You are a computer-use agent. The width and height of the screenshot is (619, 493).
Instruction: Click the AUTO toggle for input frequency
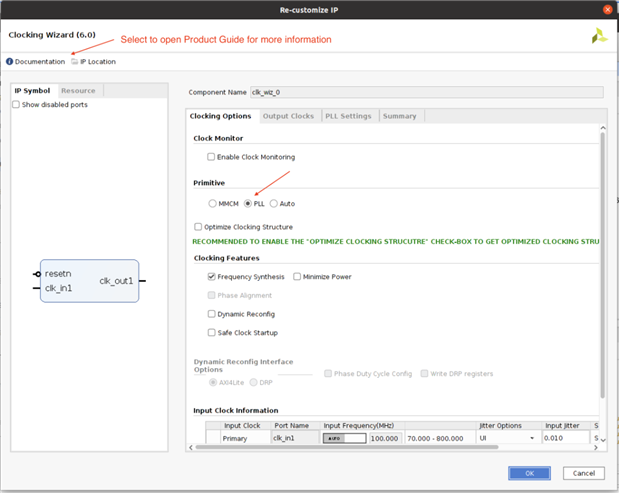(x=344, y=438)
